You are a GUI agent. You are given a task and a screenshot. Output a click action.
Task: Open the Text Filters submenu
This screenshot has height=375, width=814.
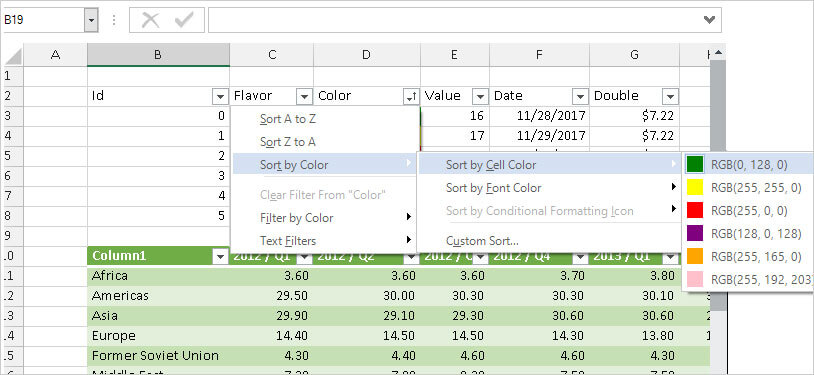pos(325,241)
